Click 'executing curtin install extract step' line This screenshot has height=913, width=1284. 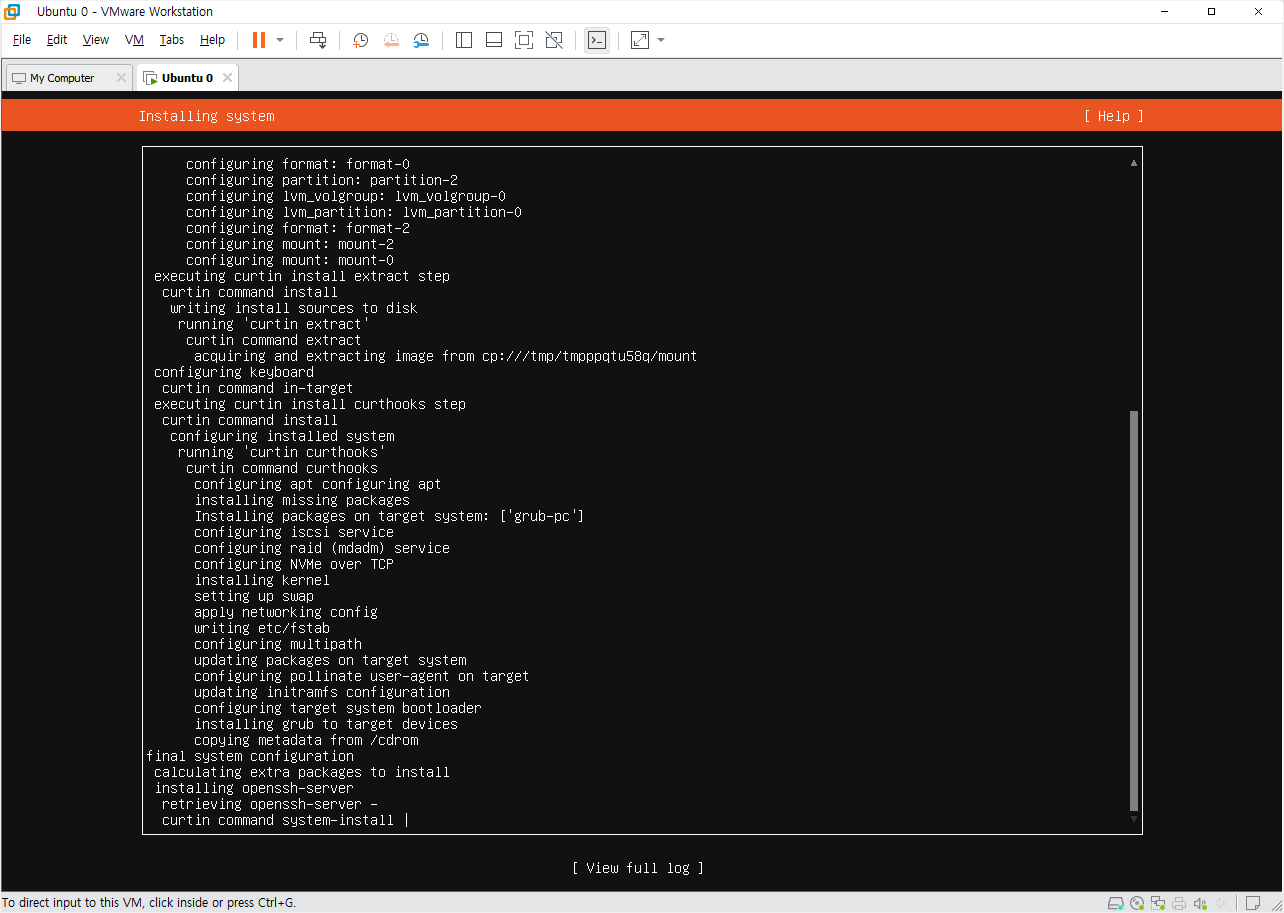point(302,276)
